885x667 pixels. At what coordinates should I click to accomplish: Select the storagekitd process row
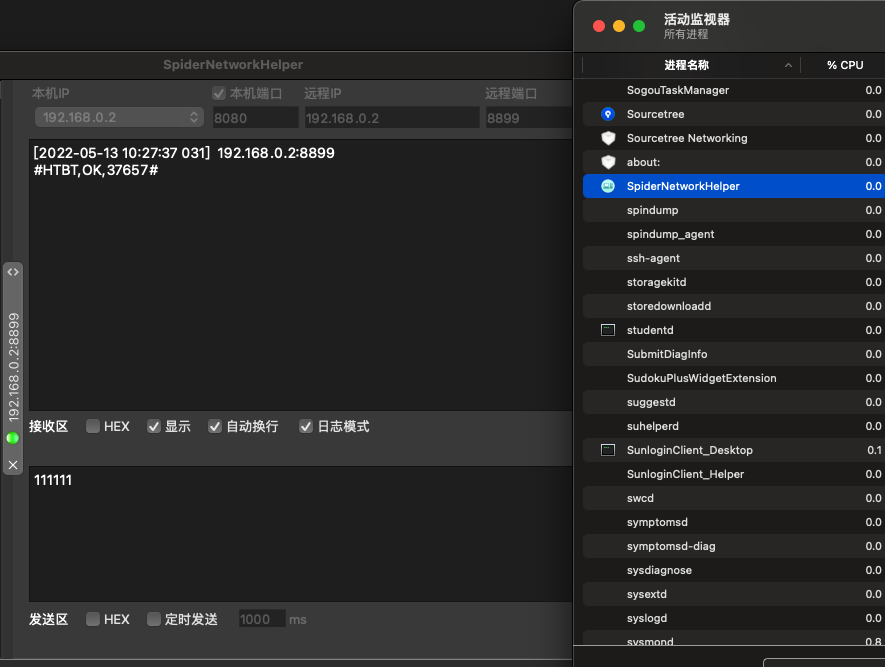734,282
